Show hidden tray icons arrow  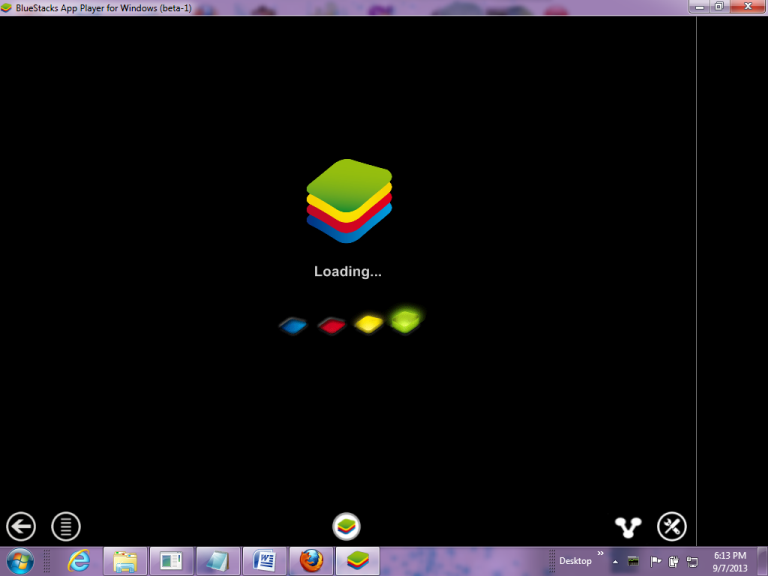click(x=615, y=562)
